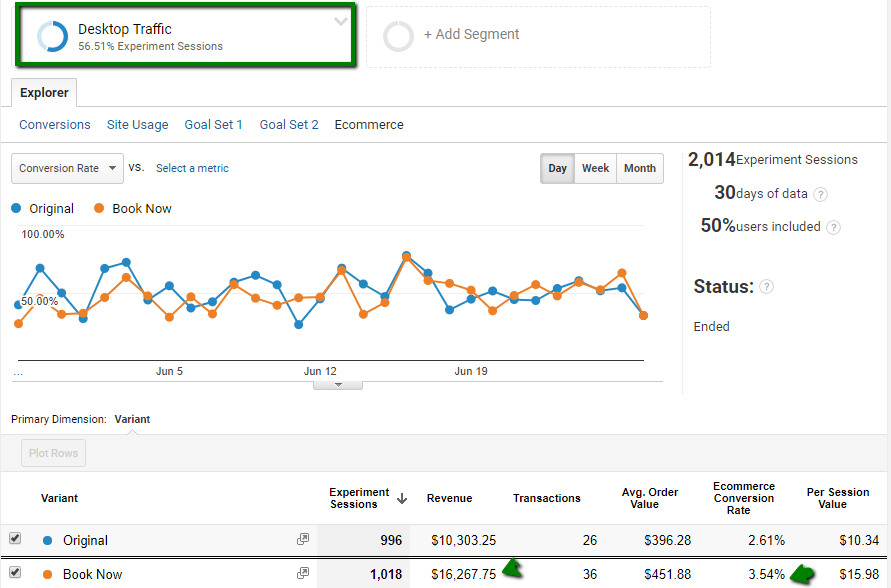Viewport: 891px width, 588px height.
Task: Click the Original revenue value $10,303.25
Action: point(463,540)
